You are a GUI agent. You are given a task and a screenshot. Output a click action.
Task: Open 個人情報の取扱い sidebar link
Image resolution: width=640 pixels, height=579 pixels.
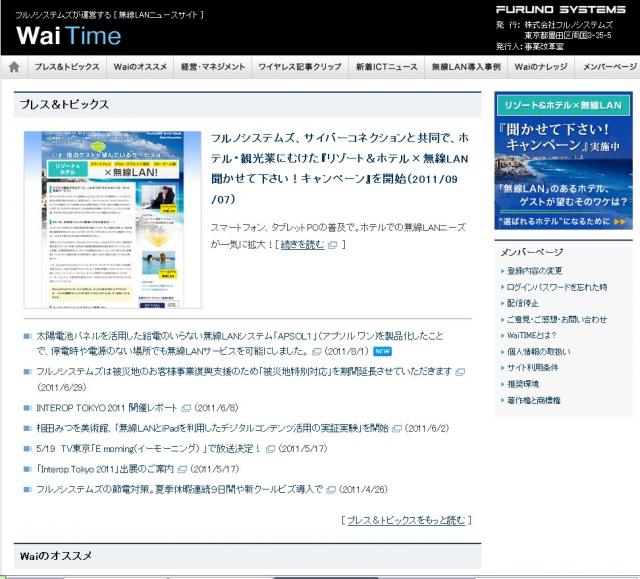pos(538,351)
